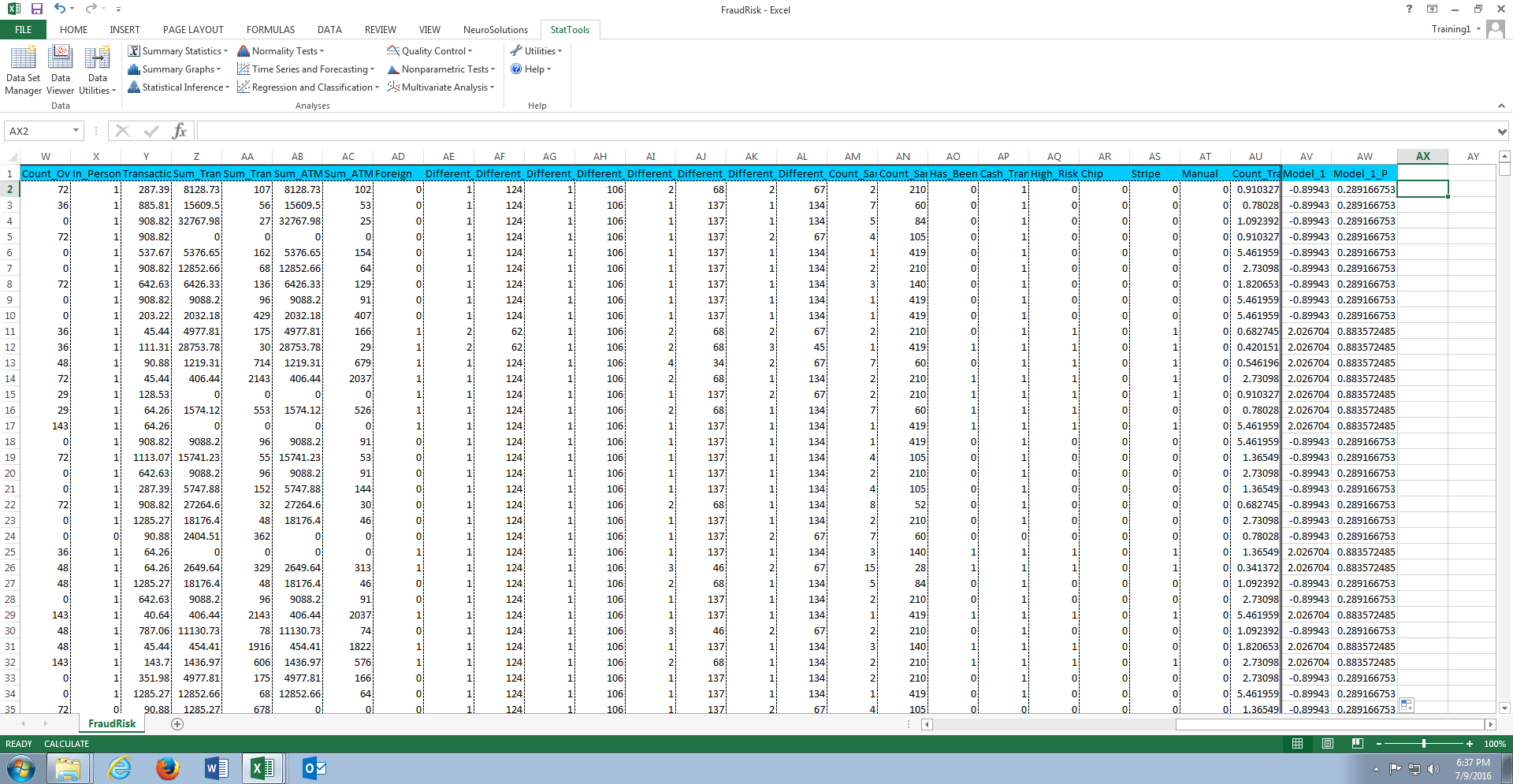Screen dimensions: 1513x784
Task: Select column header AX
Action: coord(1423,156)
